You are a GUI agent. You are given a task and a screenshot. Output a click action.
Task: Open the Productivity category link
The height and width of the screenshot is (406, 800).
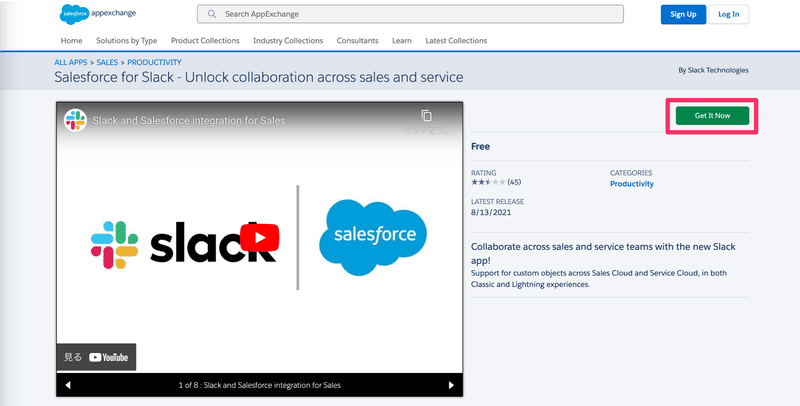click(632, 184)
